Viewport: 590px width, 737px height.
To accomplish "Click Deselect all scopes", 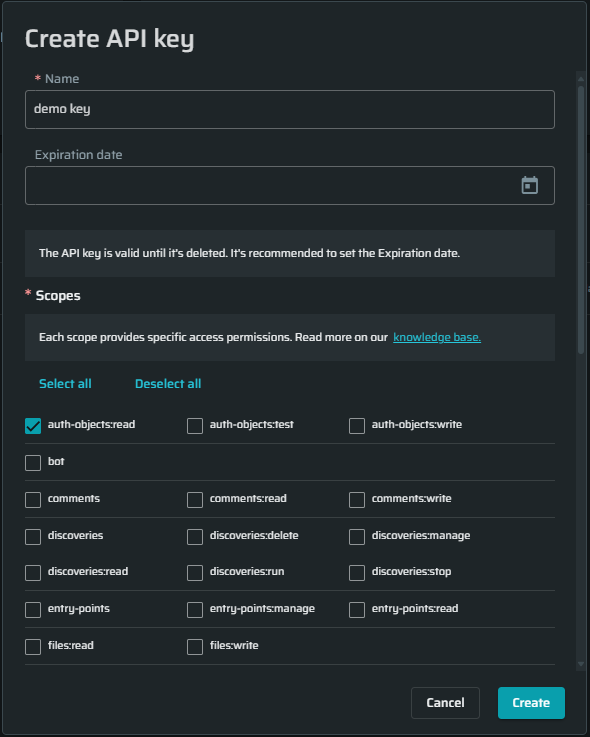I will click(x=168, y=384).
